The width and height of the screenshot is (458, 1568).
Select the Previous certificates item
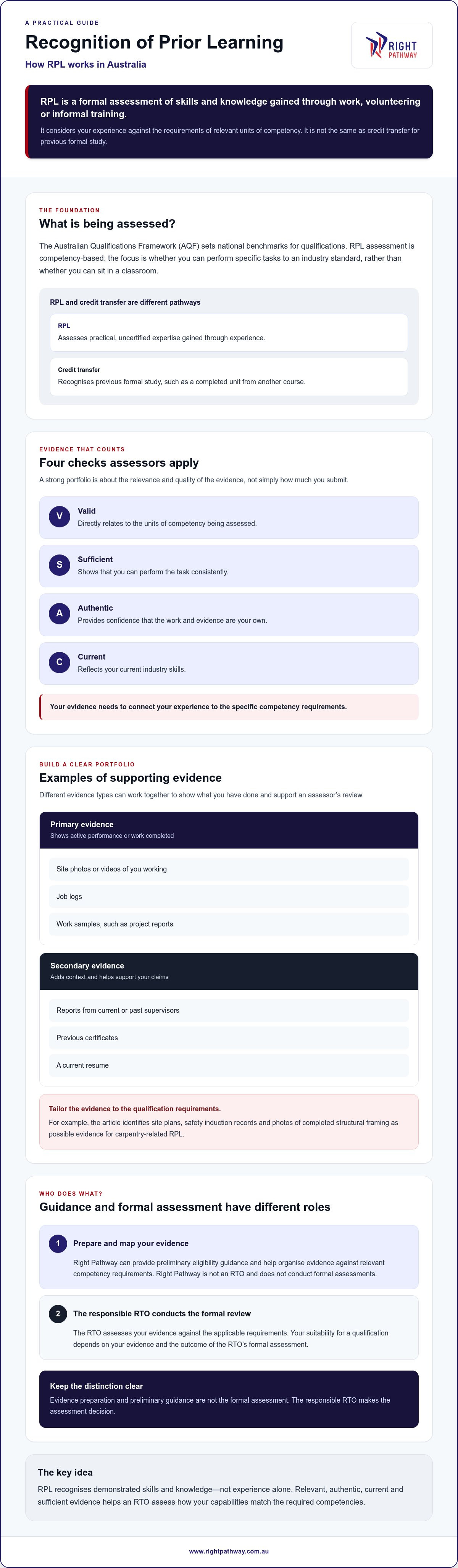click(229, 1038)
